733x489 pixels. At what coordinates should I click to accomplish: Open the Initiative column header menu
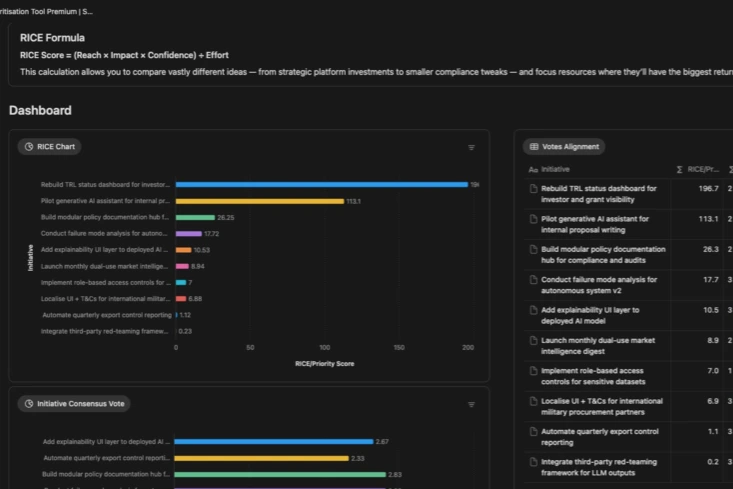555,170
